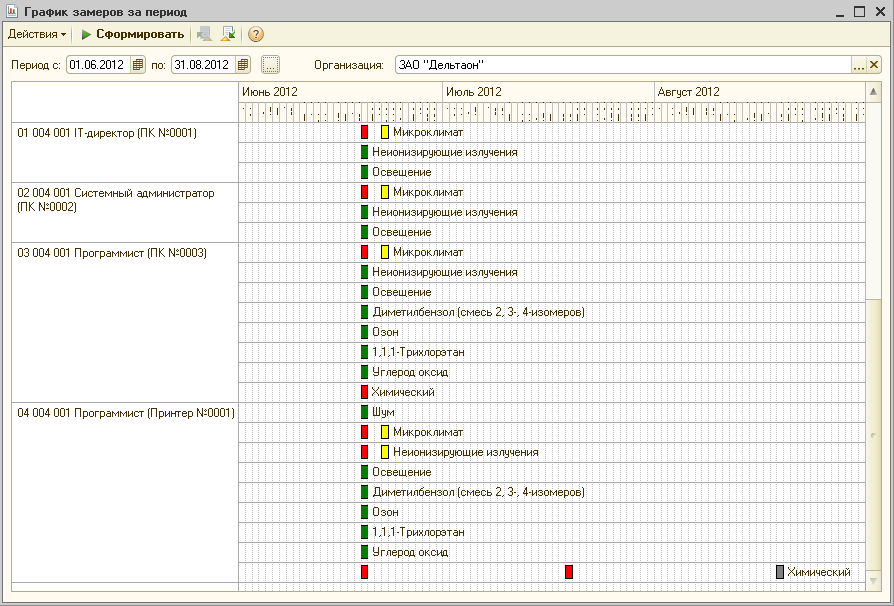
Task: Open the Действия dropdown menu
Action: click(x=36, y=34)
